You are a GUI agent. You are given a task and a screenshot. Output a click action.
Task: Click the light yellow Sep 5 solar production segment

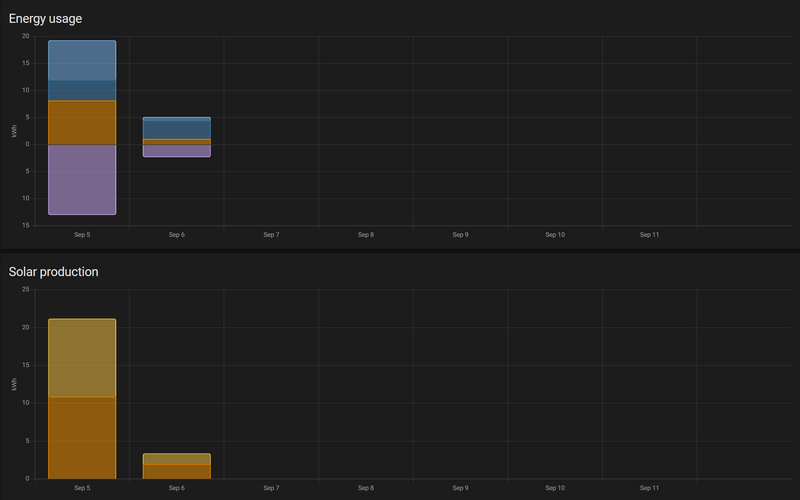point(82,358)
